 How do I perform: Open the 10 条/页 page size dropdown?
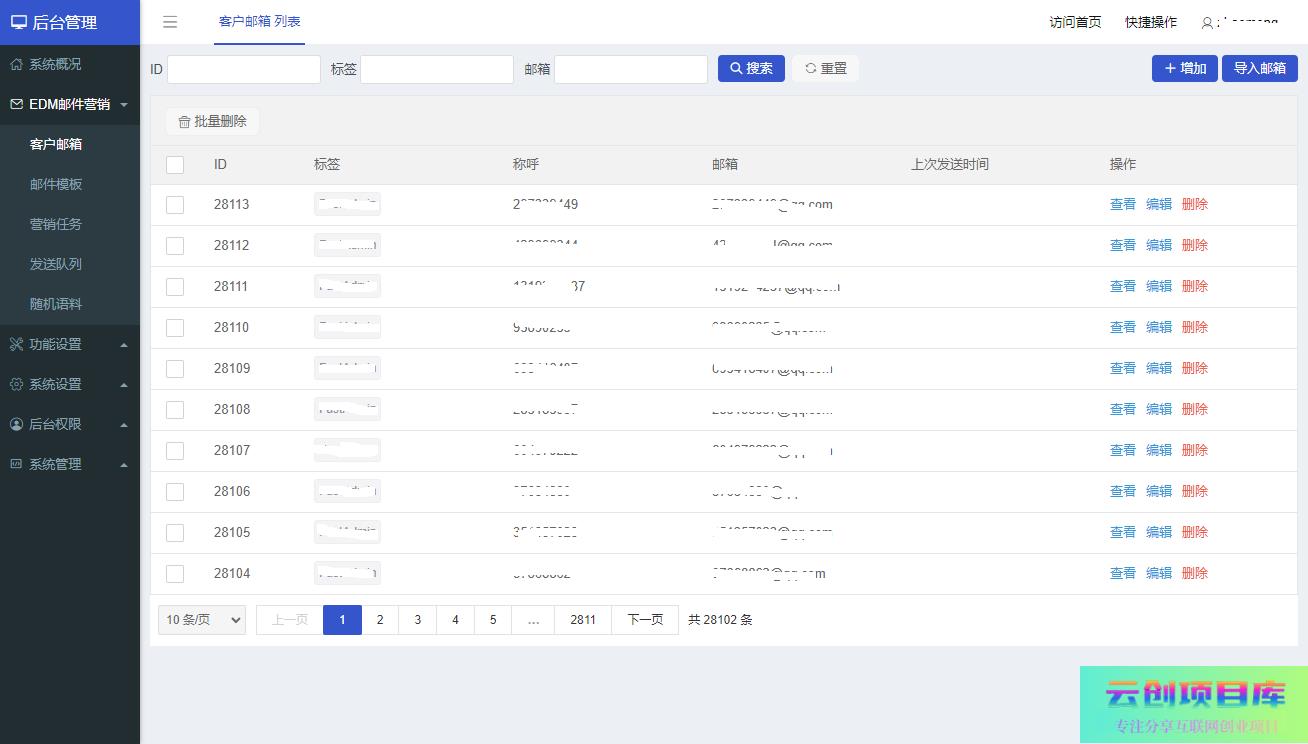click(202, 620)
